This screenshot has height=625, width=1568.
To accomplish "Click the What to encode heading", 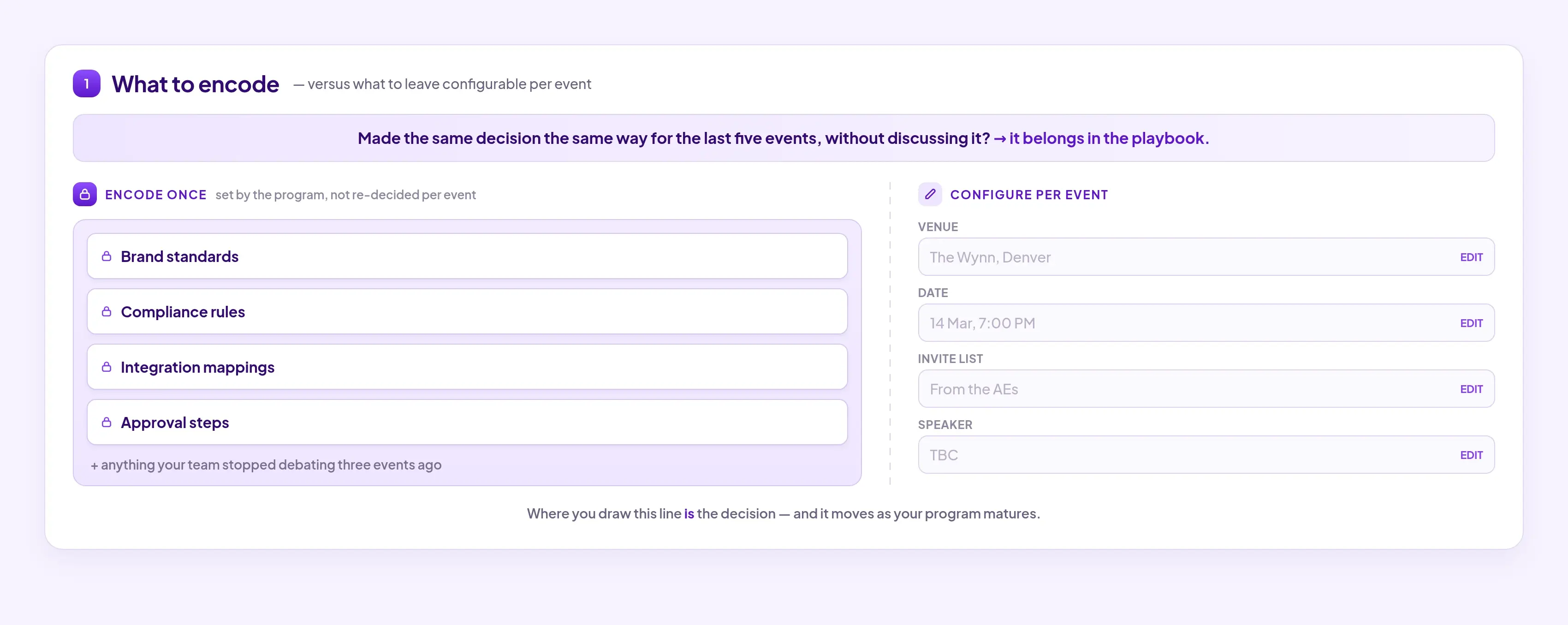I will pos(196,84).
